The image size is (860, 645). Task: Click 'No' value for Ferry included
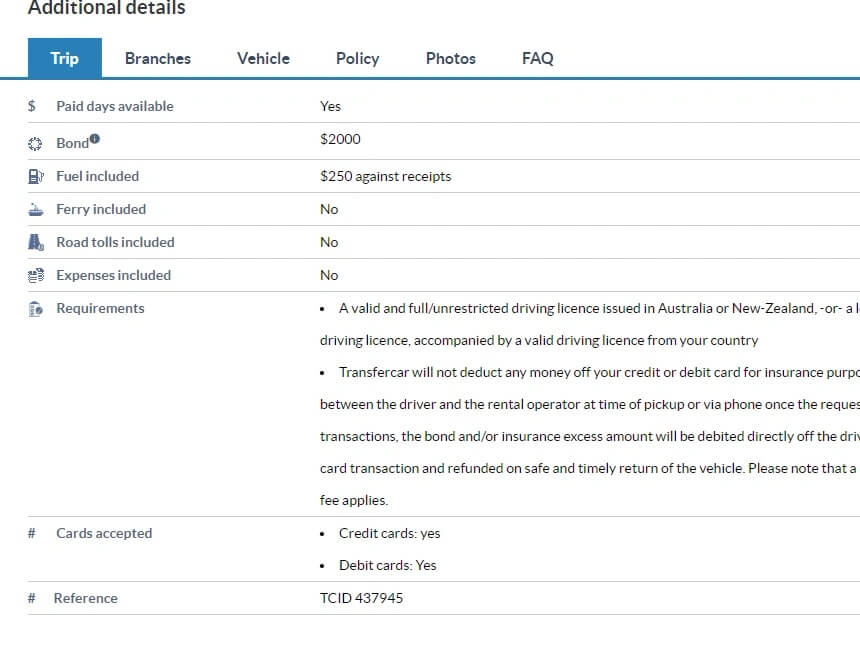[x=329, y=209]
